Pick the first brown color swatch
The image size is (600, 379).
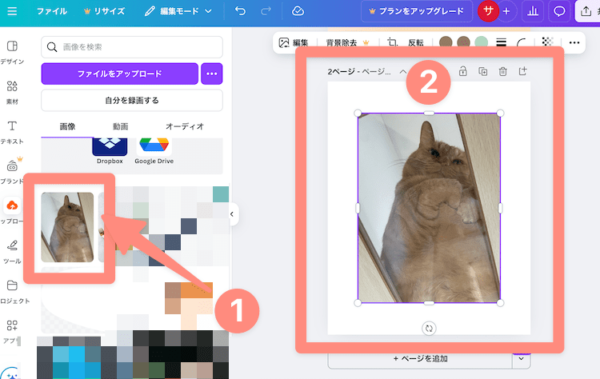(x=445, y=42)
